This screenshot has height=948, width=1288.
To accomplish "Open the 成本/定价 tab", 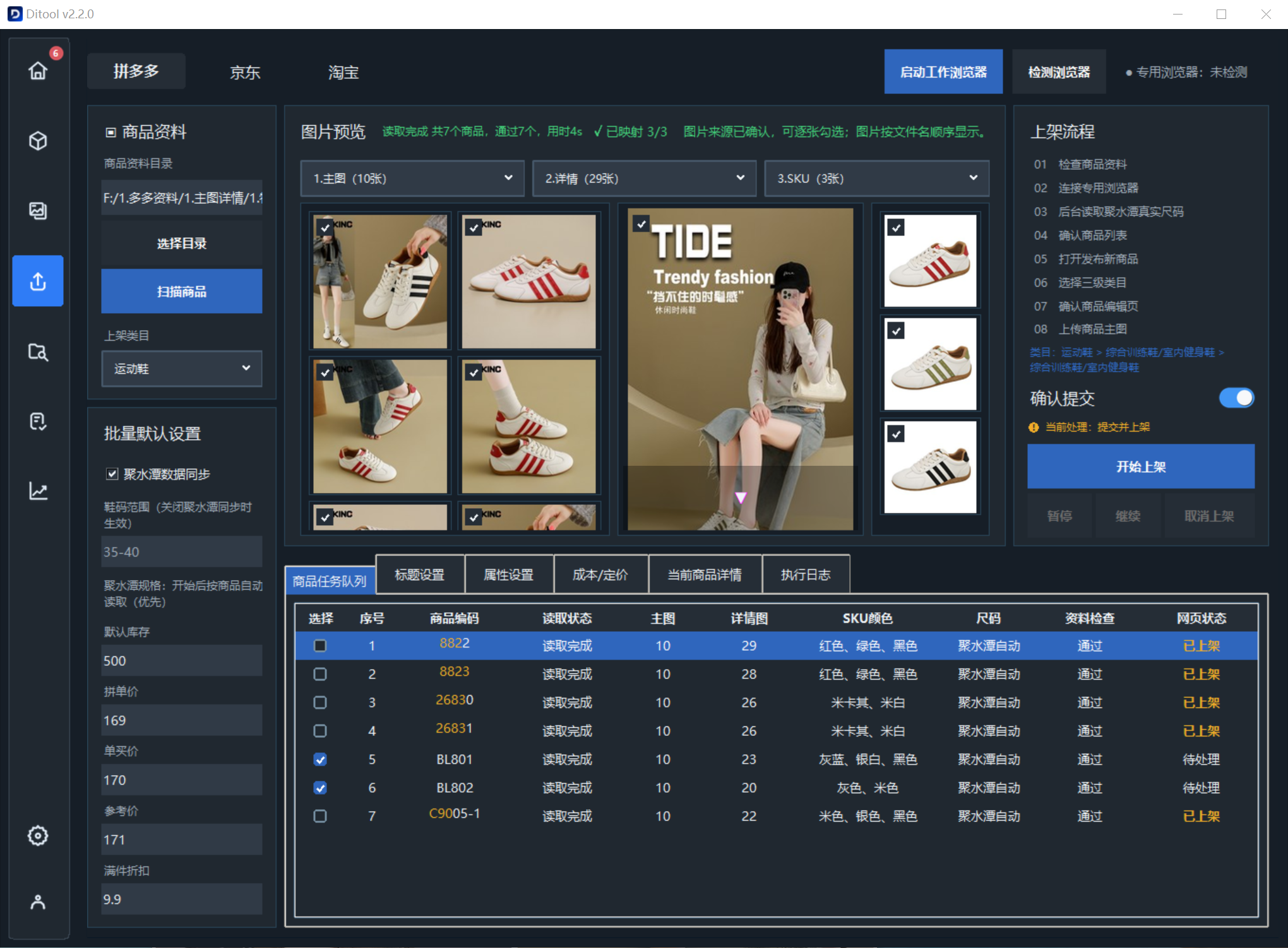I will click(600, 574).
